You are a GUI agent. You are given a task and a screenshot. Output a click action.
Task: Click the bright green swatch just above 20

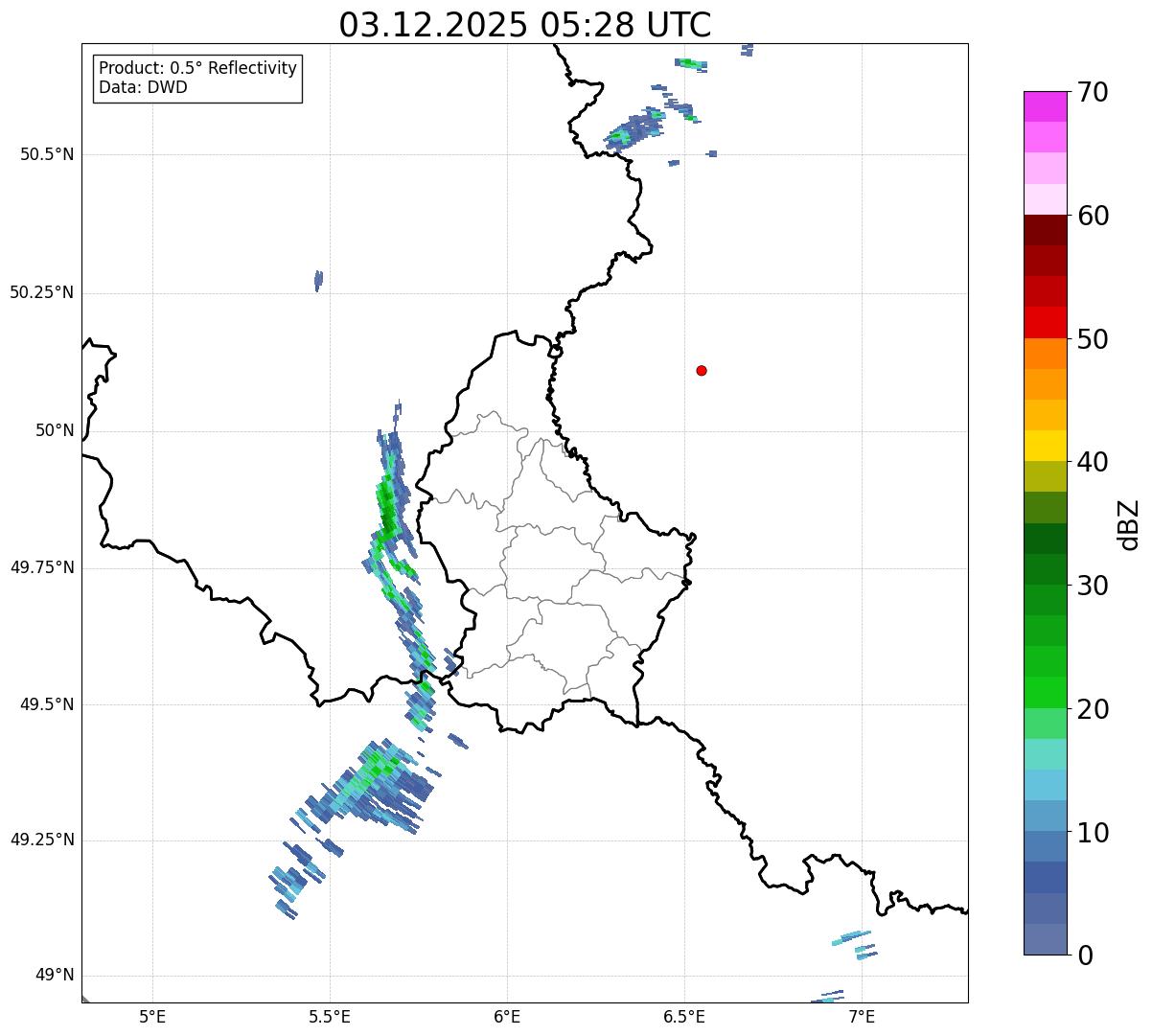(1045, 692)
